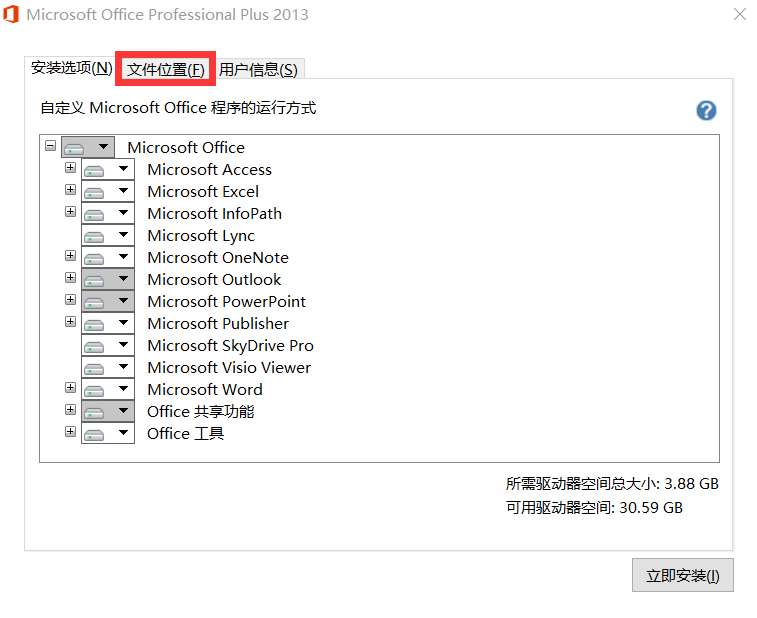
Task: Expand the Office 共享功能 node
Action: click(x=70, y=409)
